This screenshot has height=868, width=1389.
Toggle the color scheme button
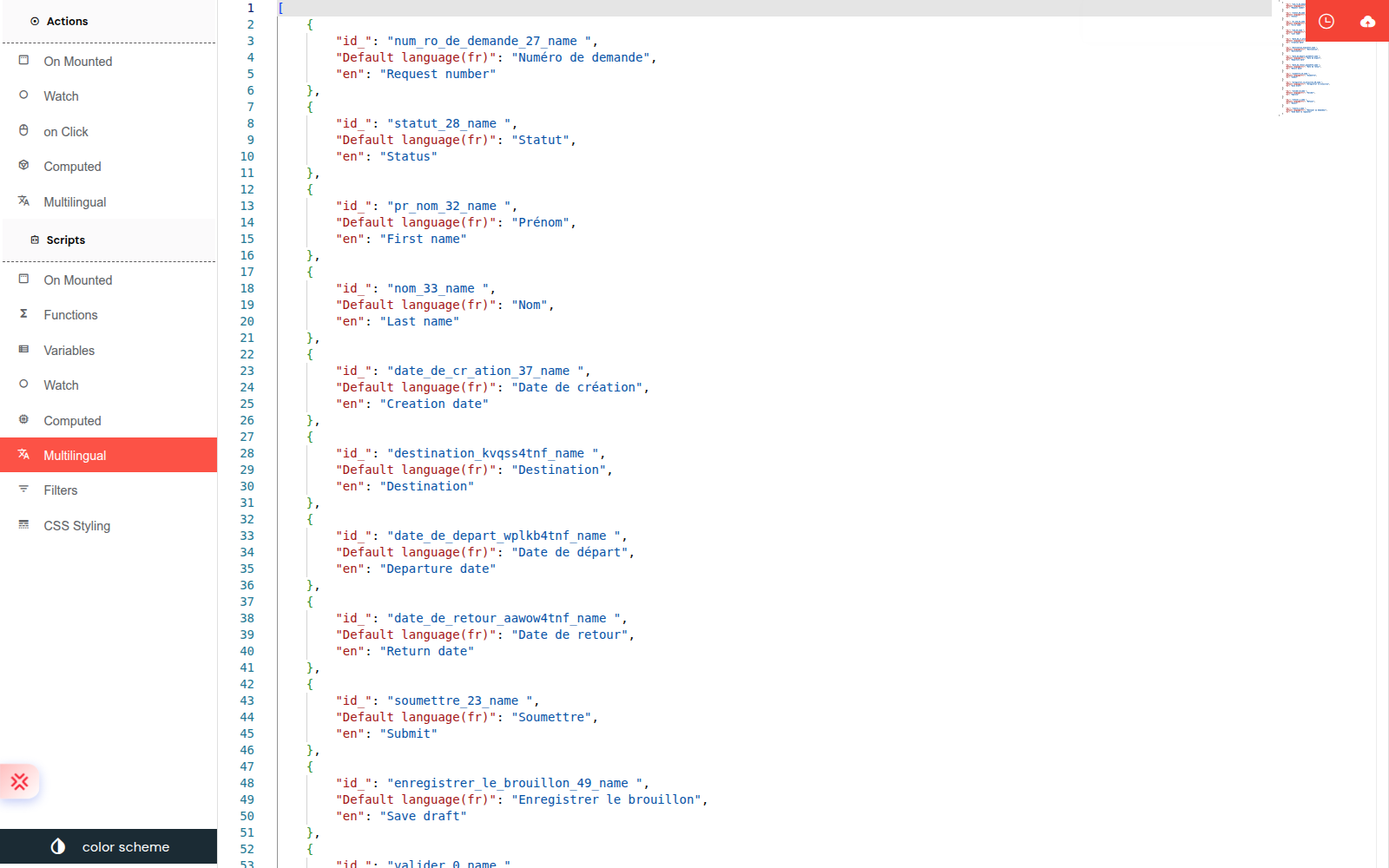pyautogui.click(x=109, y=847)
